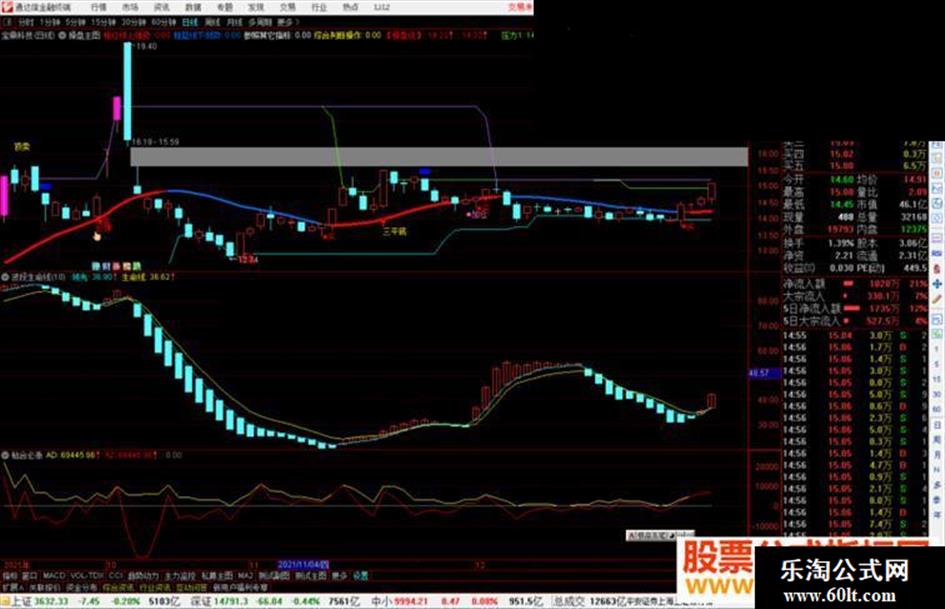945x609 pixels.
Task: Open the 数据 menu
Action: 193,7
